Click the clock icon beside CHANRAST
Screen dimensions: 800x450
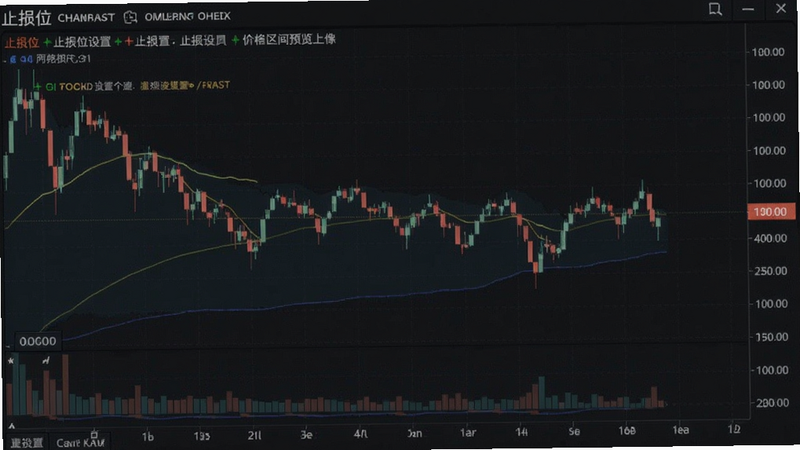tap(131, 17)
